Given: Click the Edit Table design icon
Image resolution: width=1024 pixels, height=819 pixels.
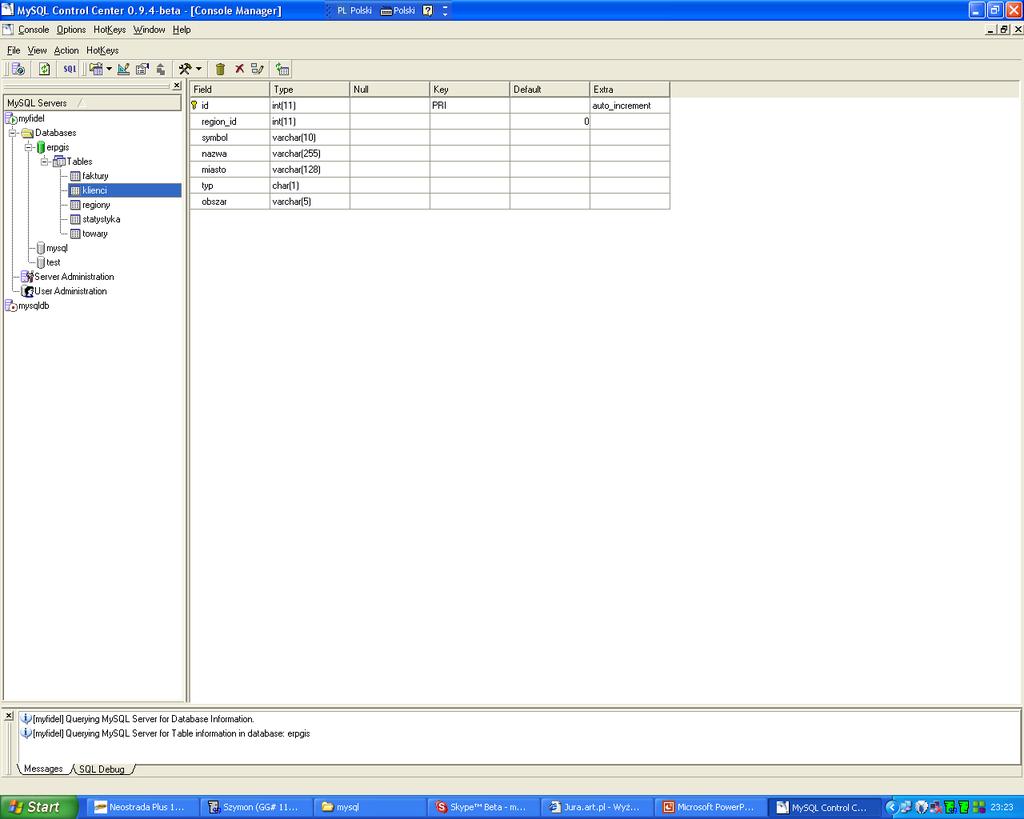Looking at the screenshot, I should 123,69.
